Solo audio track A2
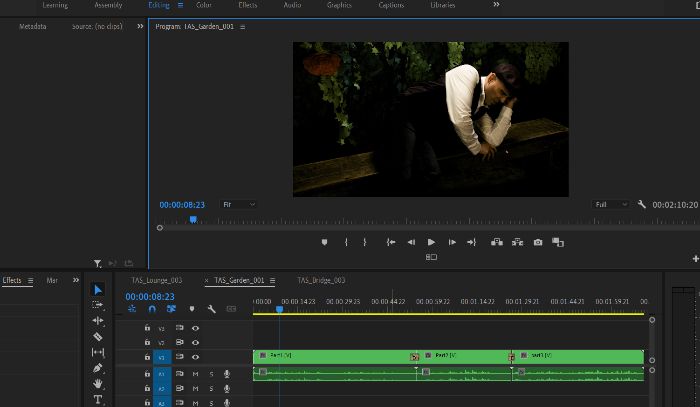700x407 pixels. tap(211, 389)
